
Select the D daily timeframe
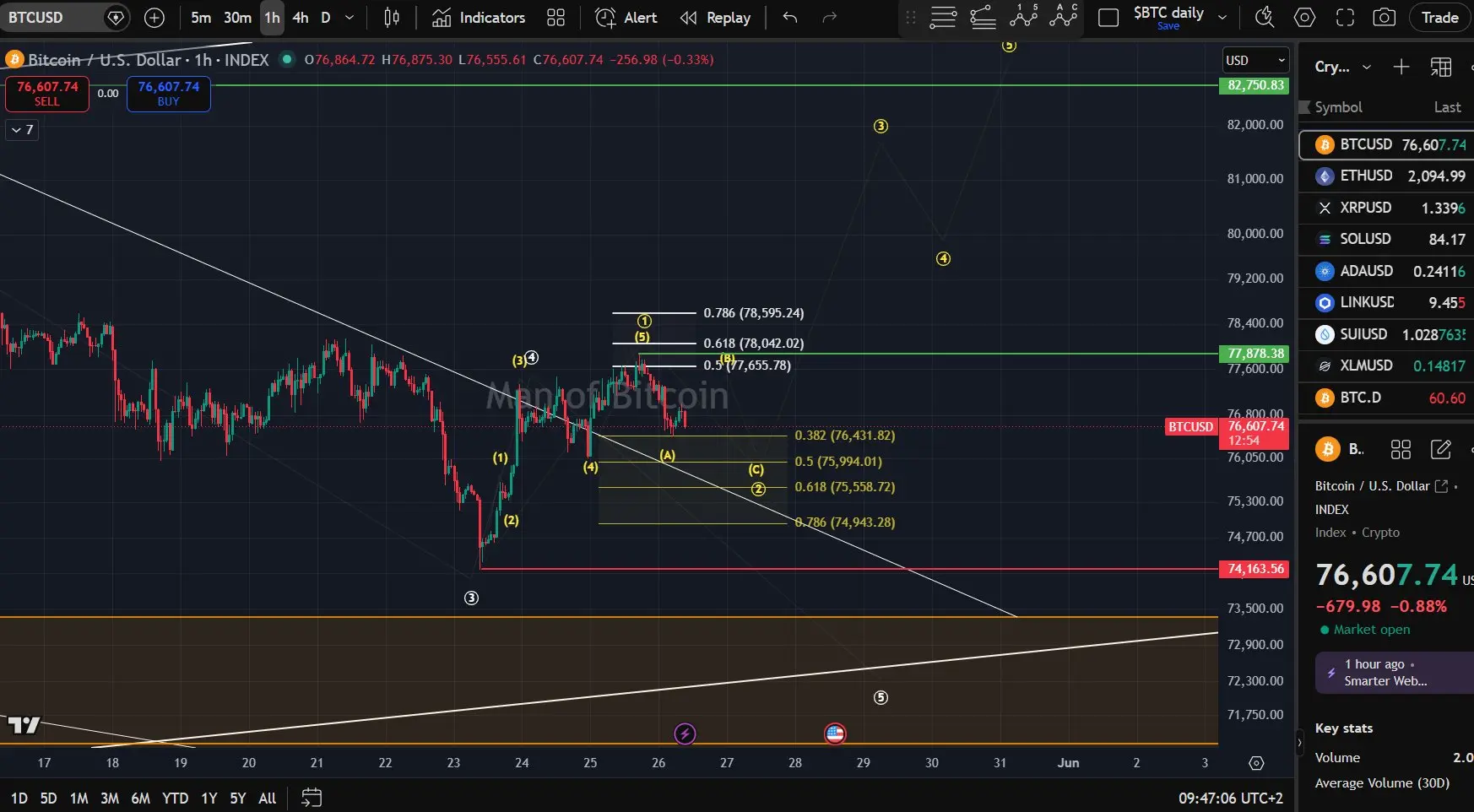pos(326,18)
